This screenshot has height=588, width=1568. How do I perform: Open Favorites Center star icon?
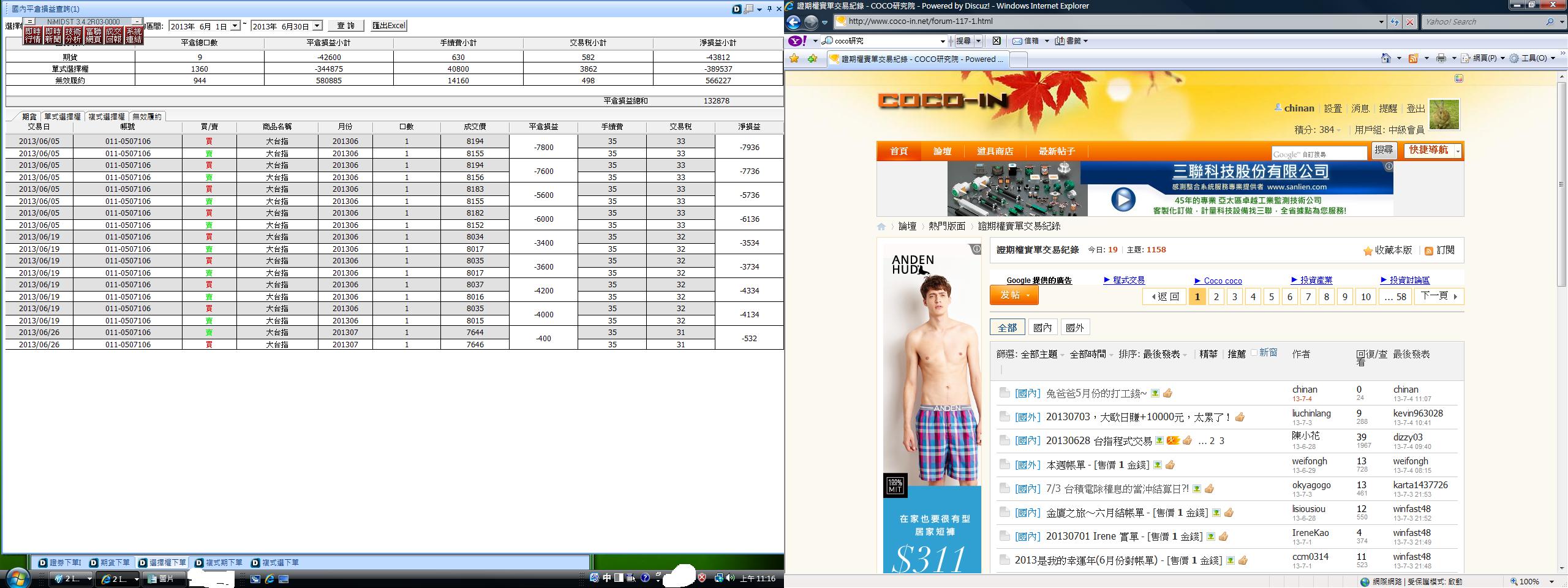click(794, 59)
